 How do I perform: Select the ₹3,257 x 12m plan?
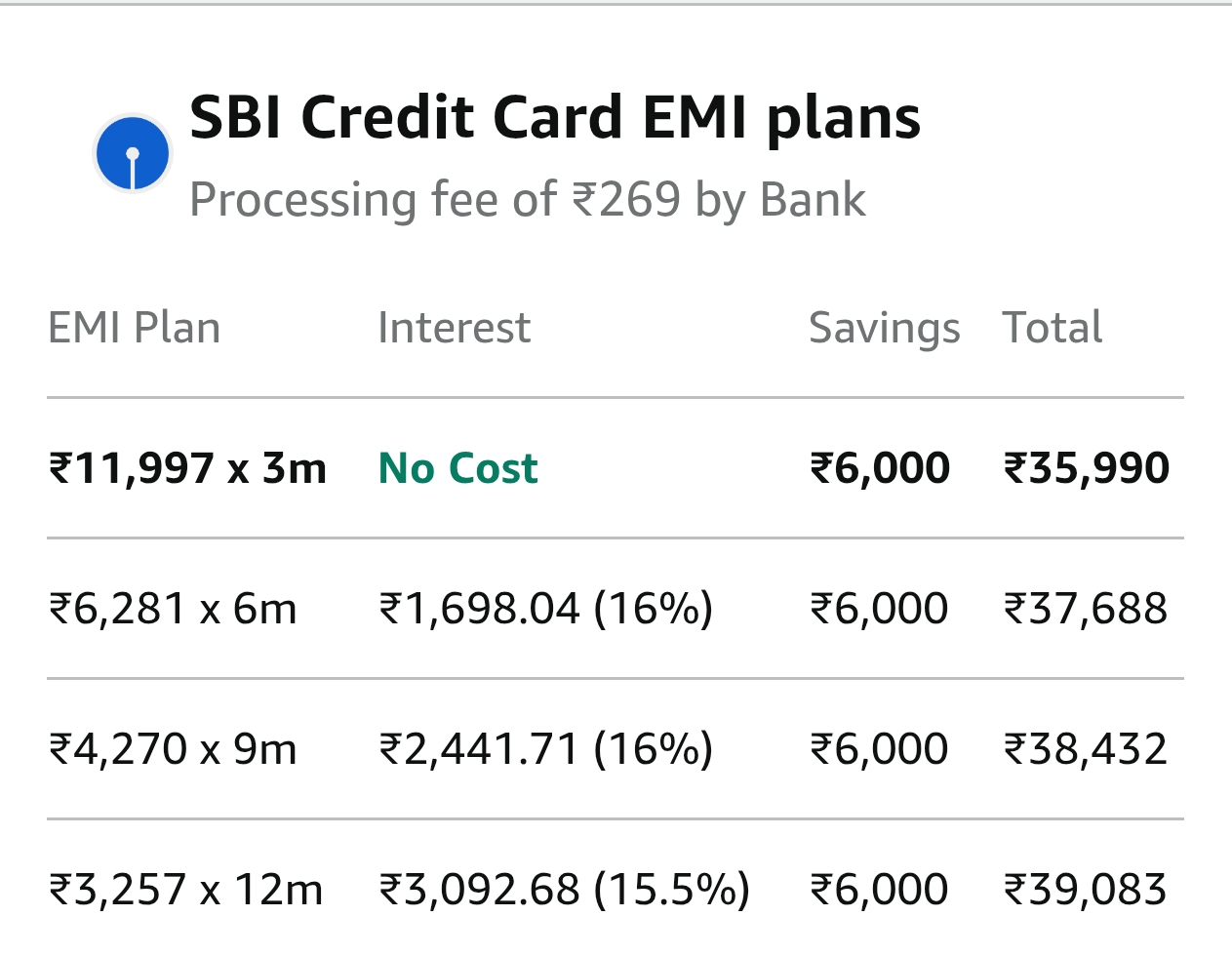point(185,890)
